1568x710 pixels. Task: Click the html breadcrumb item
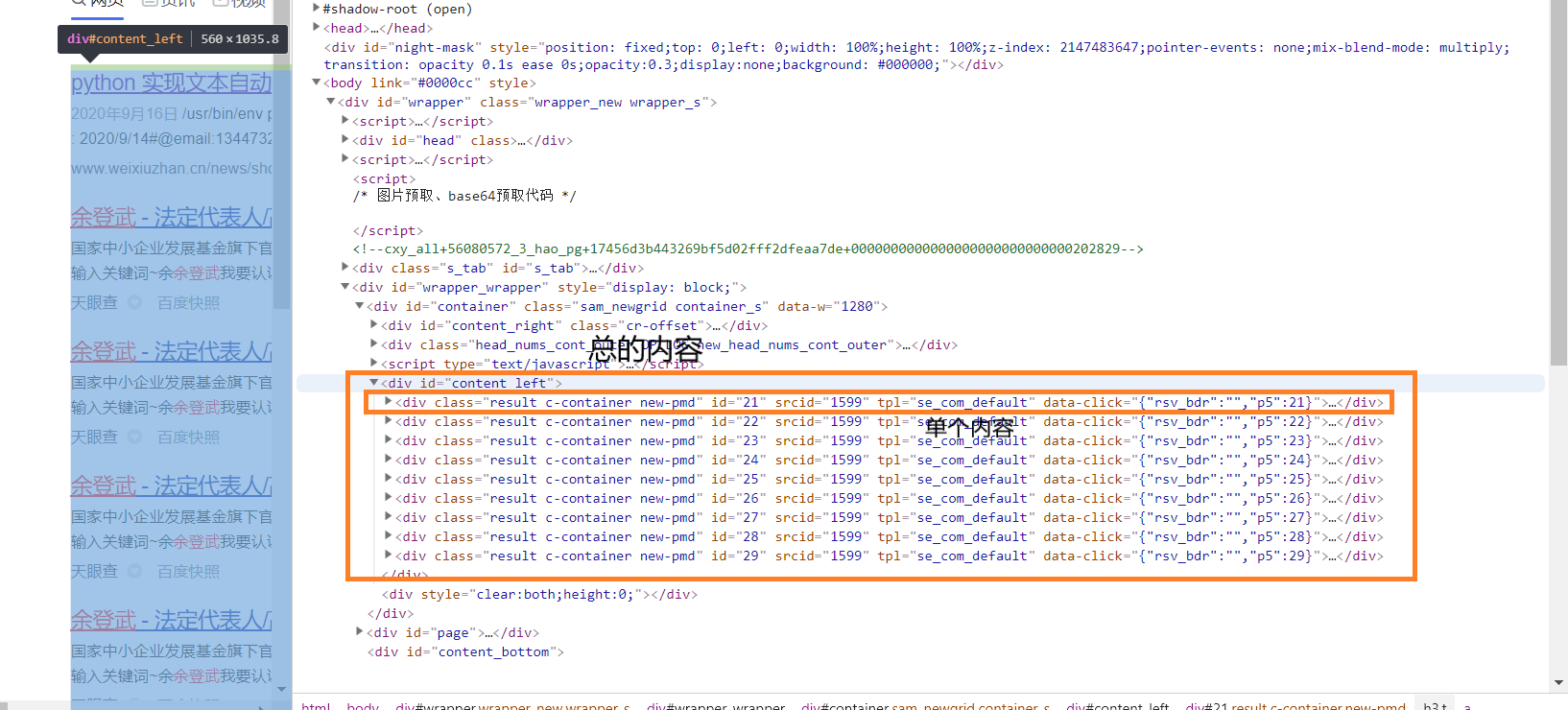316,705
